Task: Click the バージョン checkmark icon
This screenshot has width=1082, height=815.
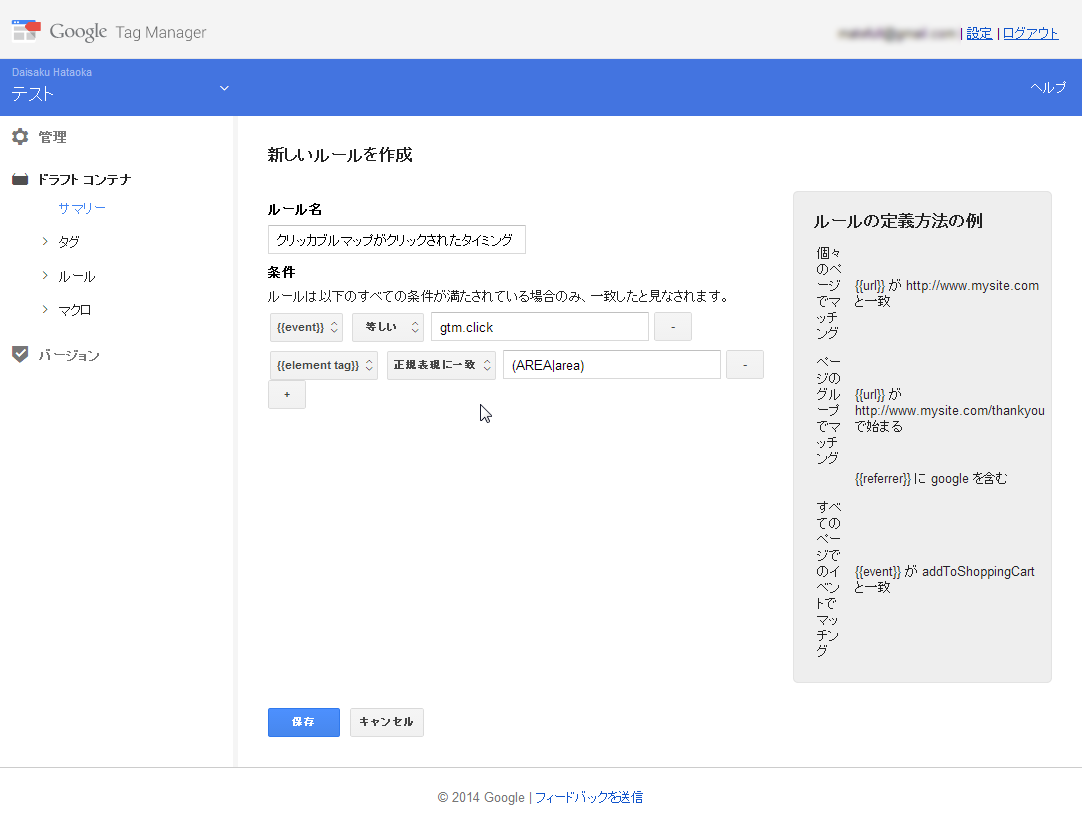Action: tap(20, 355)
